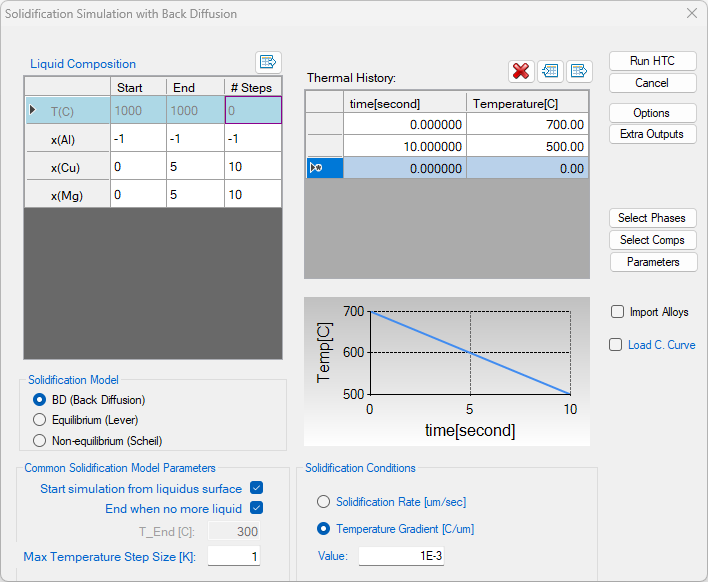Click the x(Cu) End value cell

(195, 166)
